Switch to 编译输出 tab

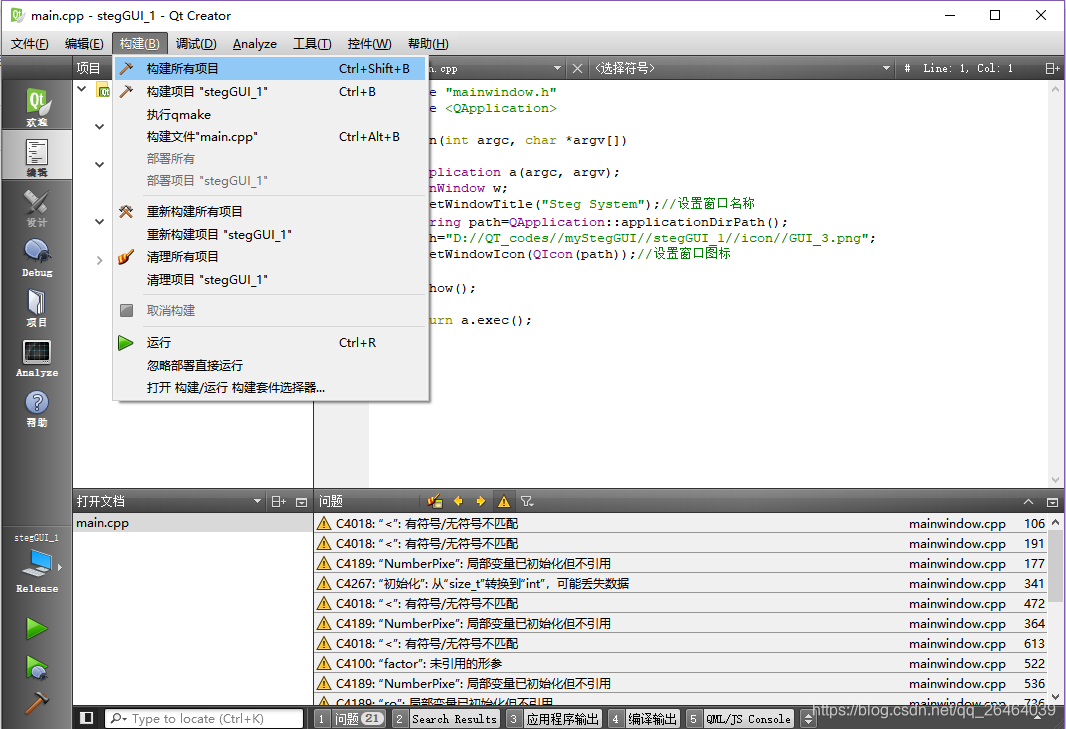643,718
